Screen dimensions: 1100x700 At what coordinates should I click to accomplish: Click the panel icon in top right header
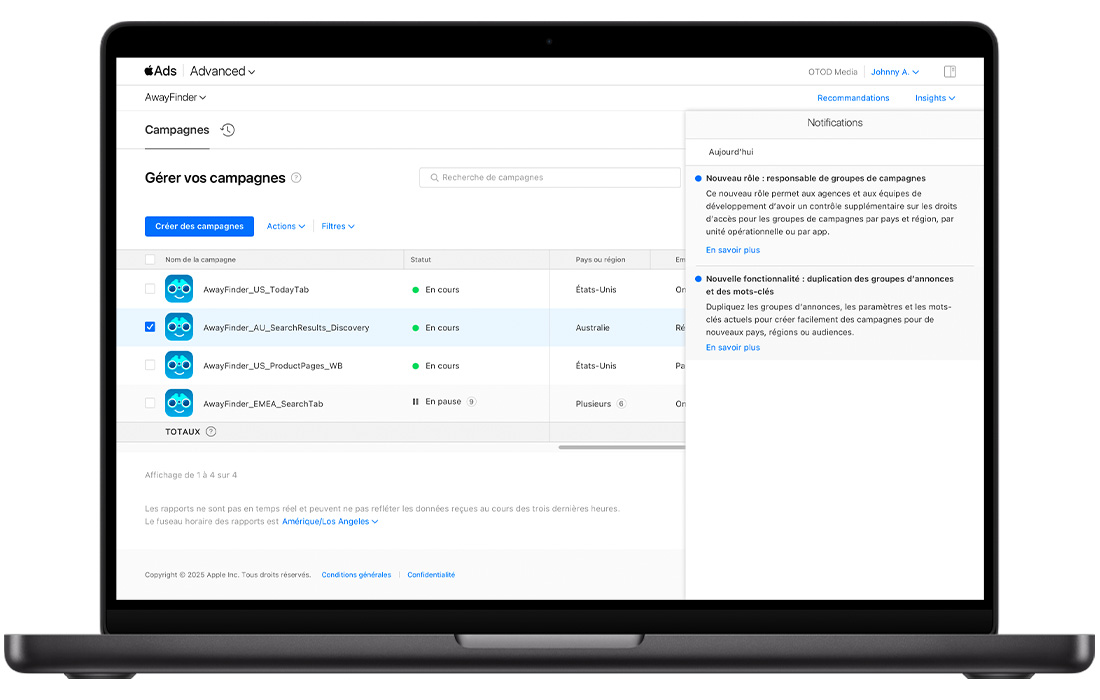coord(950,72)
